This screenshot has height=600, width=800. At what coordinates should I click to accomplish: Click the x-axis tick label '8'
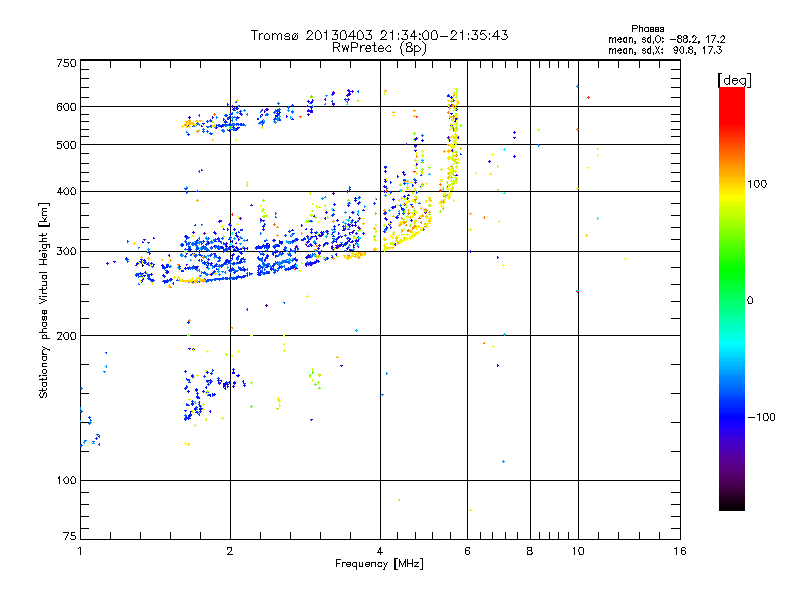530,551
